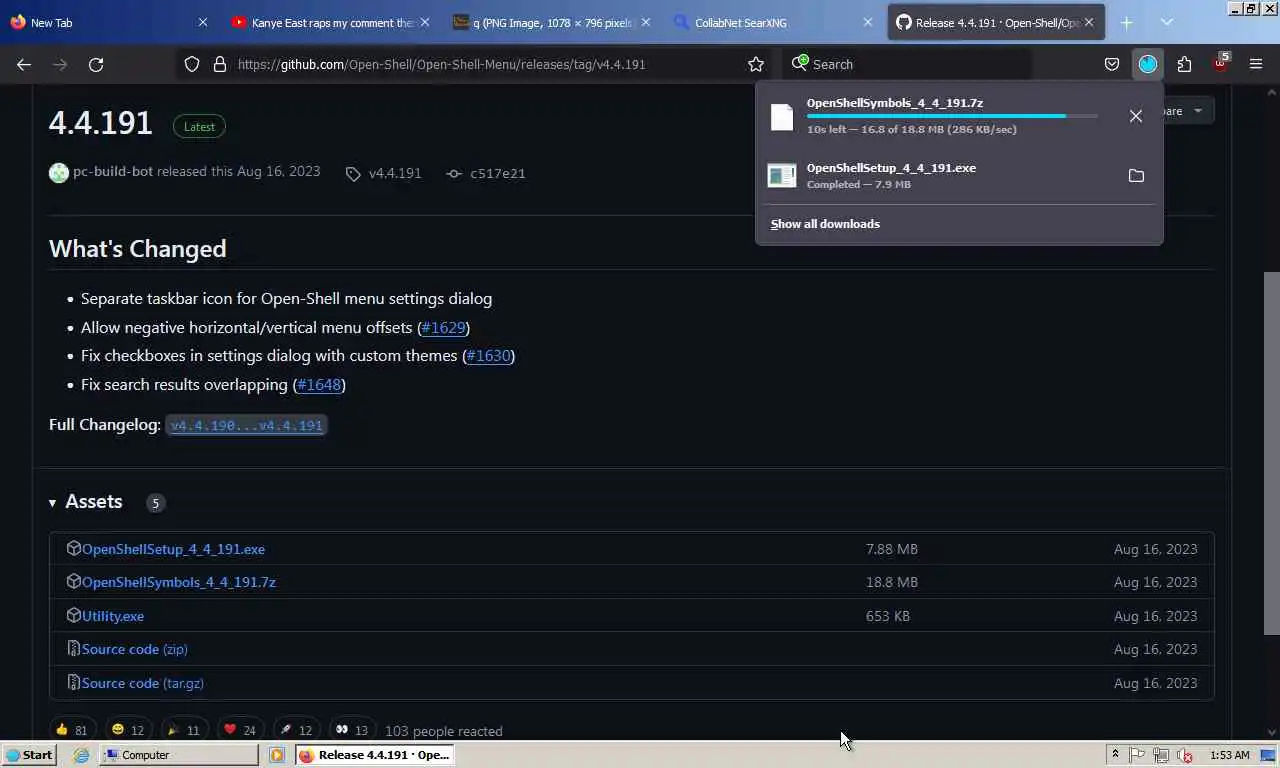This screenshot has height=768, width=1280.
Task: Click the Internet Explorer quick launch icon
Action: coord(81,755)
